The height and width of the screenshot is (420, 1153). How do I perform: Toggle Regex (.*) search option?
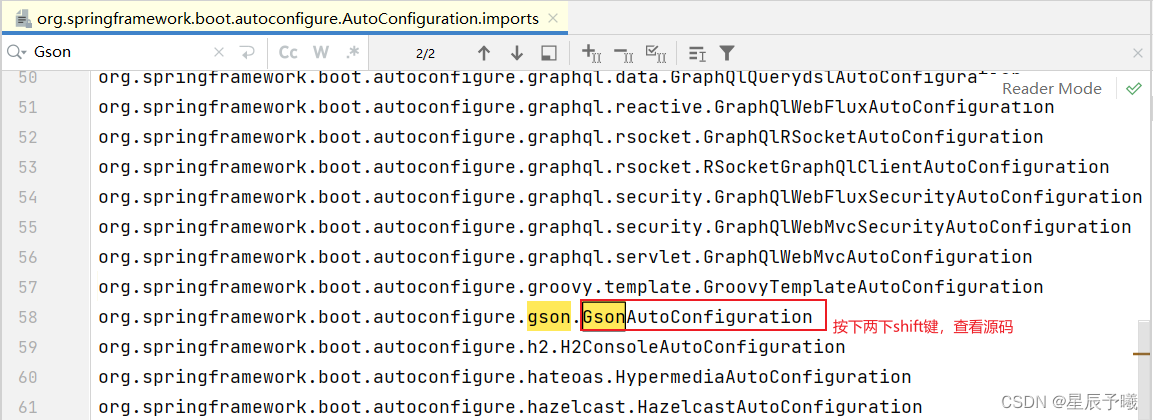point(352,53)
